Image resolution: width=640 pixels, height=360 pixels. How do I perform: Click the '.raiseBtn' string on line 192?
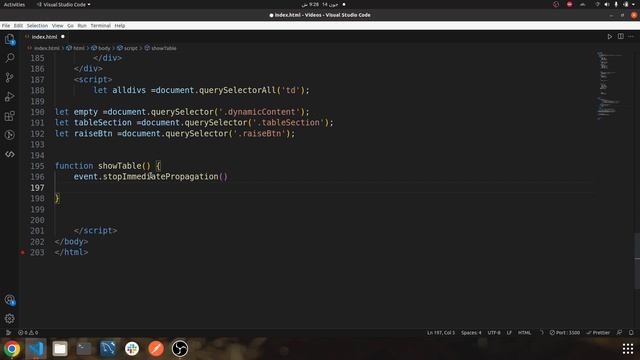260,133
